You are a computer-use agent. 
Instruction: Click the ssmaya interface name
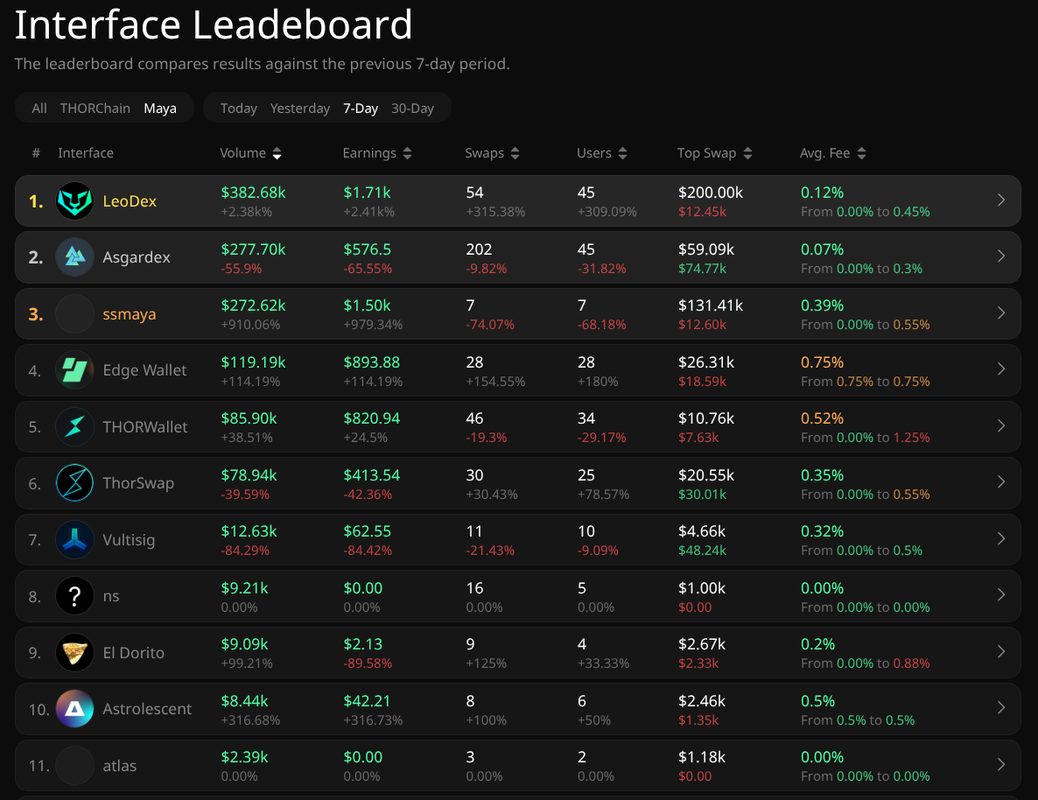[129, 314]
